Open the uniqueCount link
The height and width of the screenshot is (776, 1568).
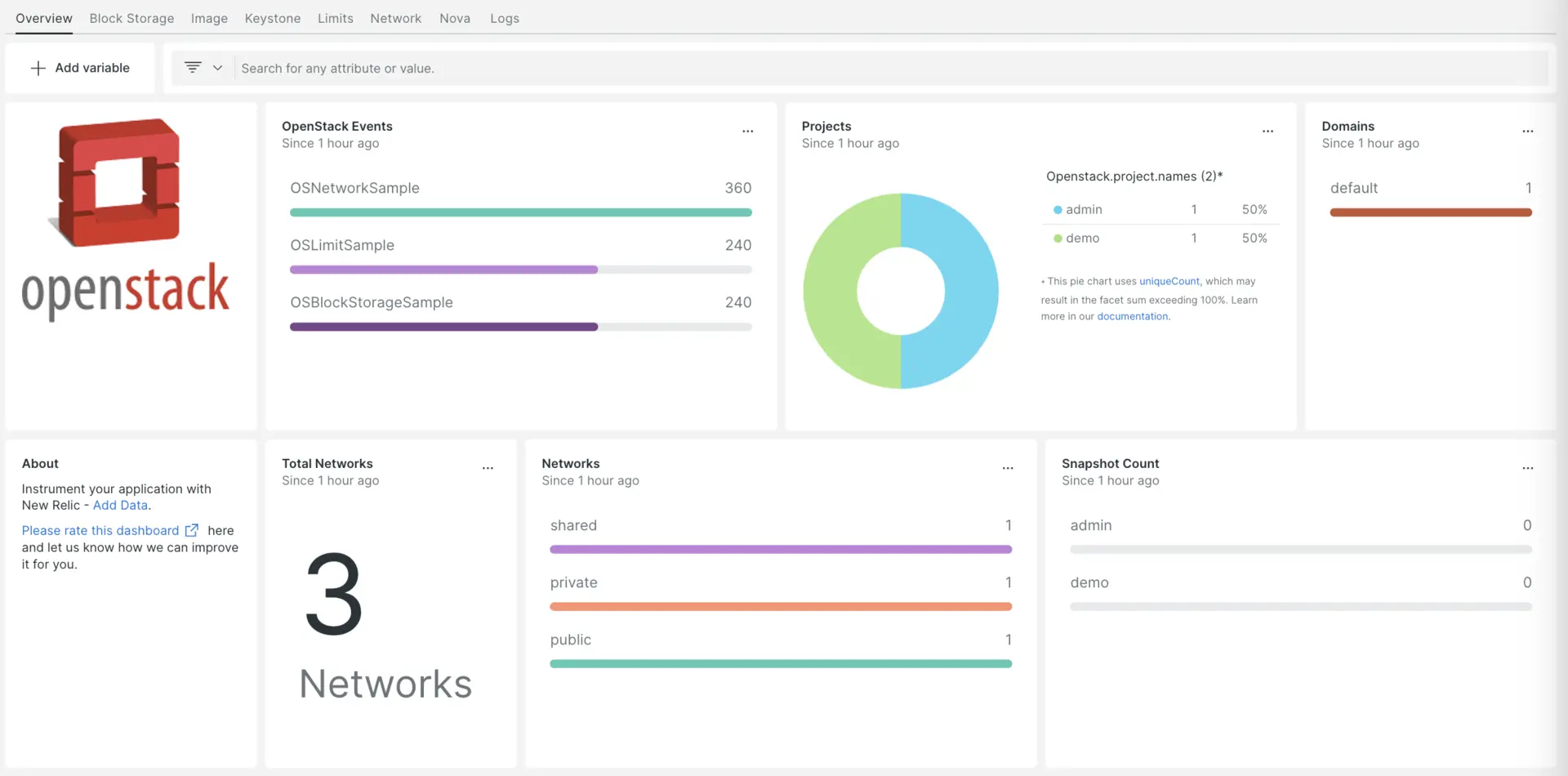click(x=1169, y=281)
